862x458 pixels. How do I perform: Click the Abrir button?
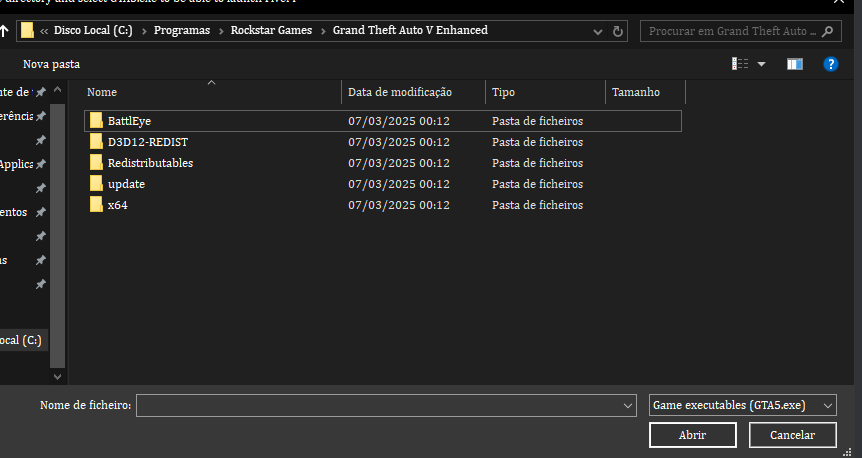pyautogui.click(x=693, y=435)
